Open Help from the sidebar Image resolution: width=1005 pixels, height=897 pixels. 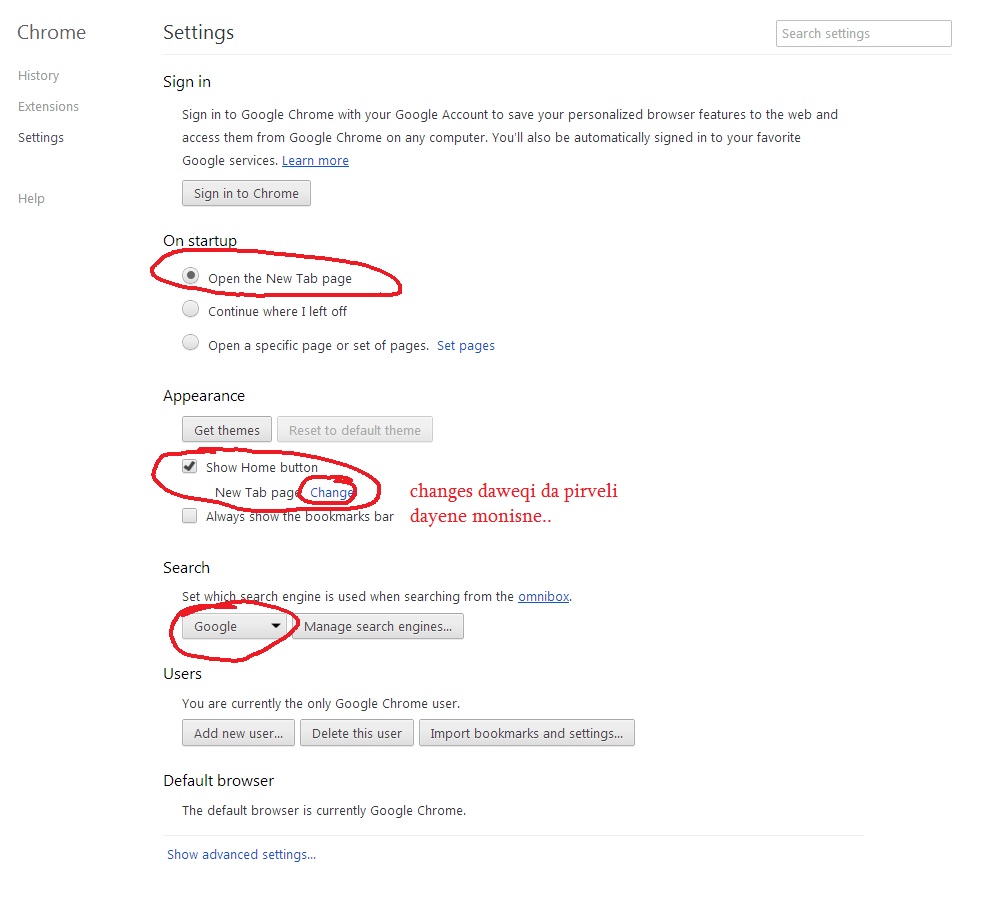pyautogui.click(x=31, y=198)
